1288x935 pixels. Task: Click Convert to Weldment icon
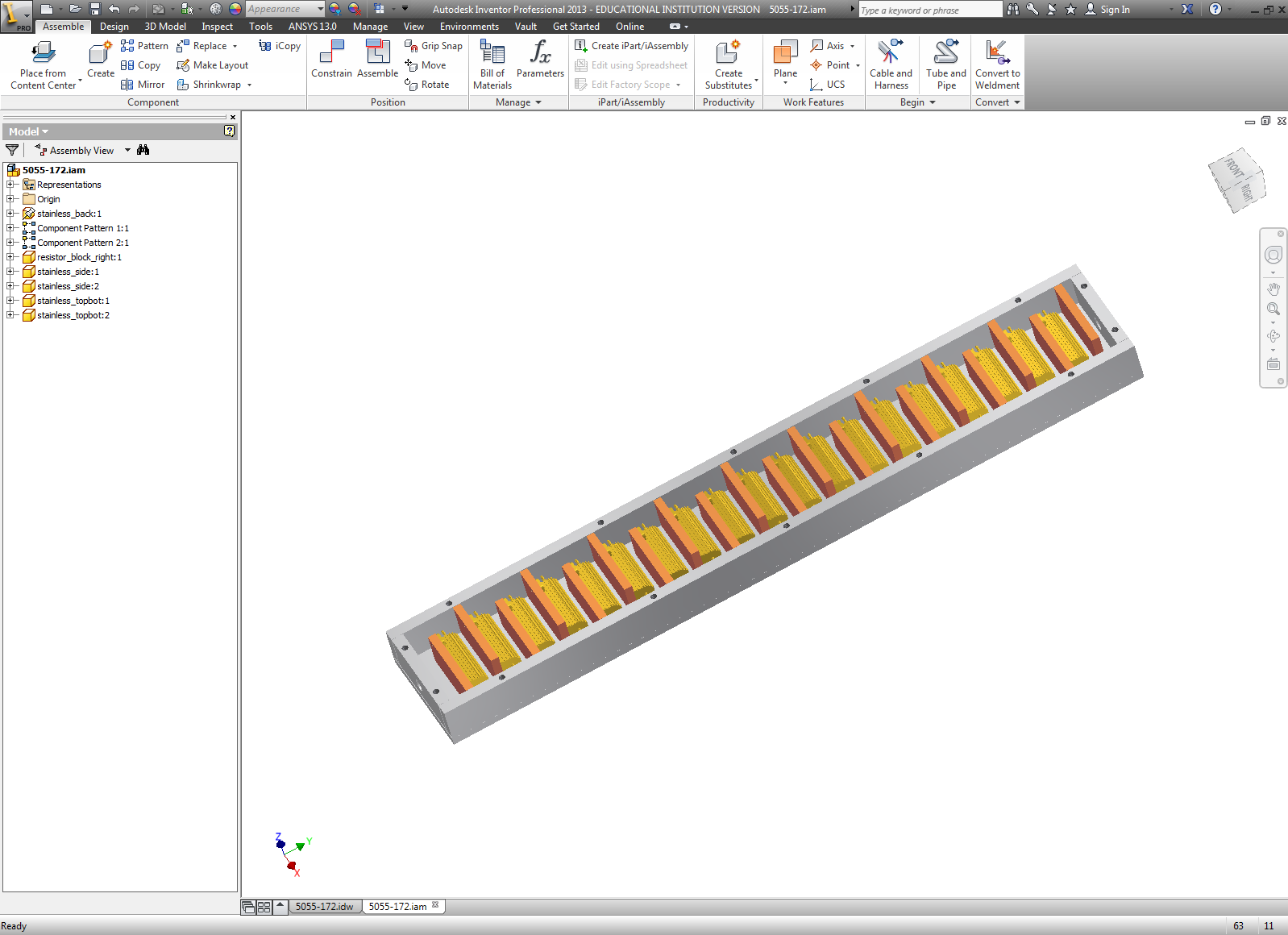coord(997,52)
